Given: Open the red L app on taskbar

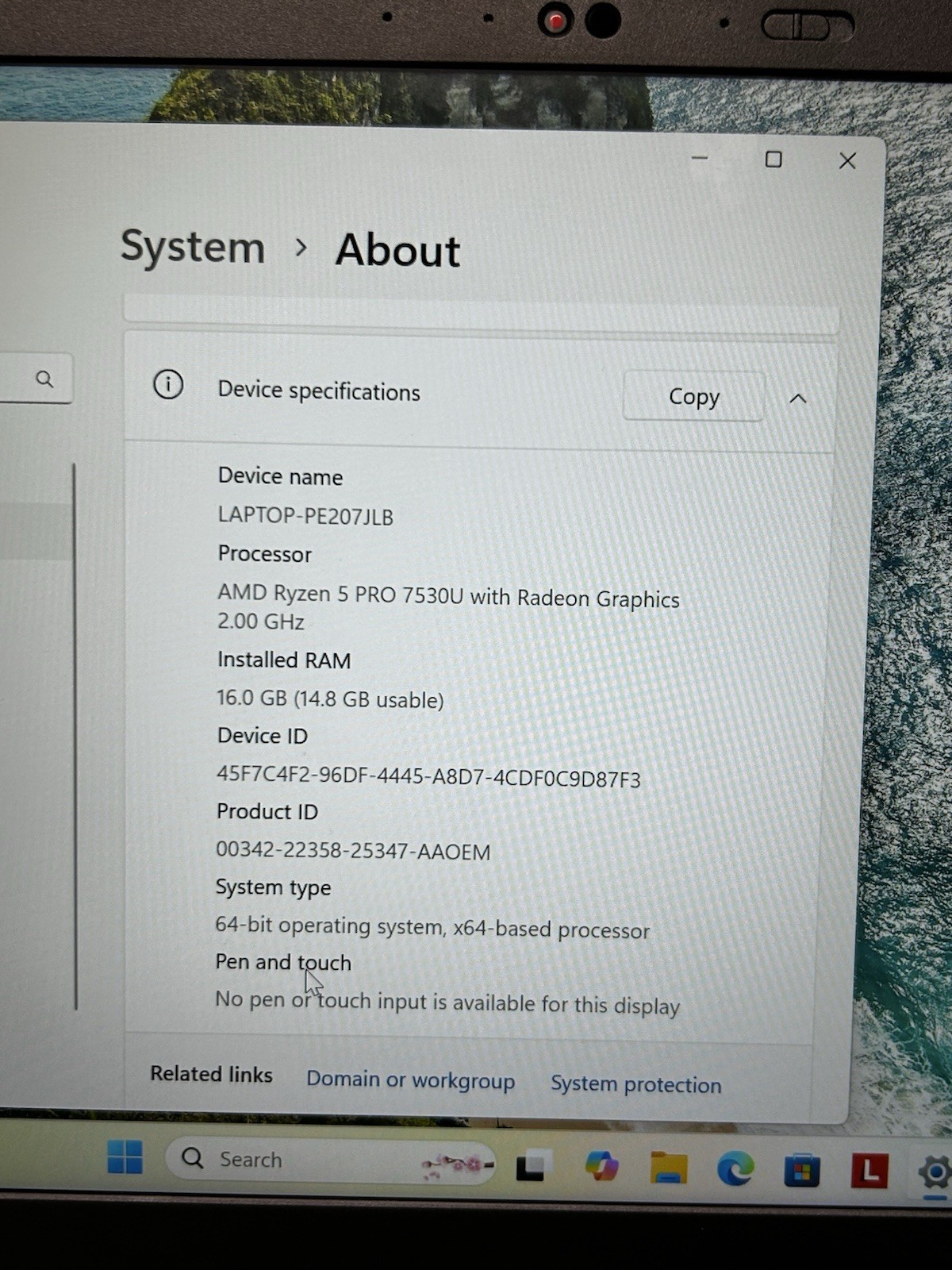Looking at the screenshot, I should tap(869, 1171).
